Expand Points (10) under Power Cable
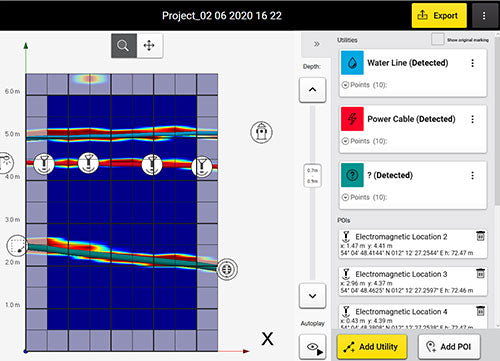 tap(364, 141)
